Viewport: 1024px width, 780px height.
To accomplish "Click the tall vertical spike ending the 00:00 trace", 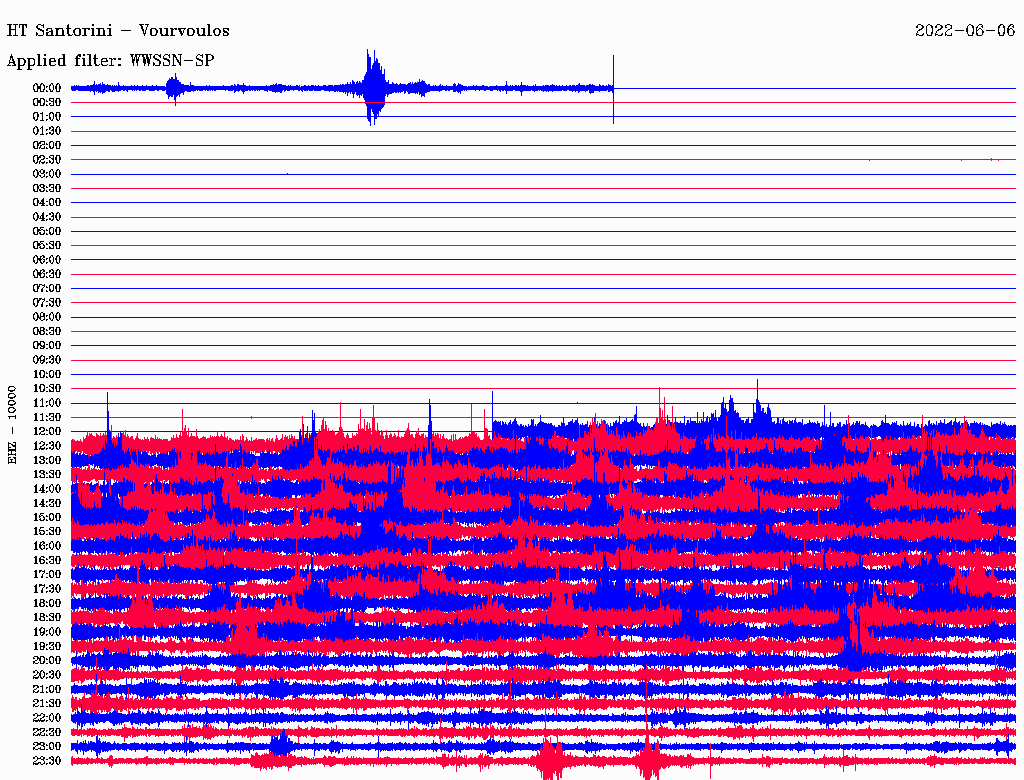I will [613, 89].
